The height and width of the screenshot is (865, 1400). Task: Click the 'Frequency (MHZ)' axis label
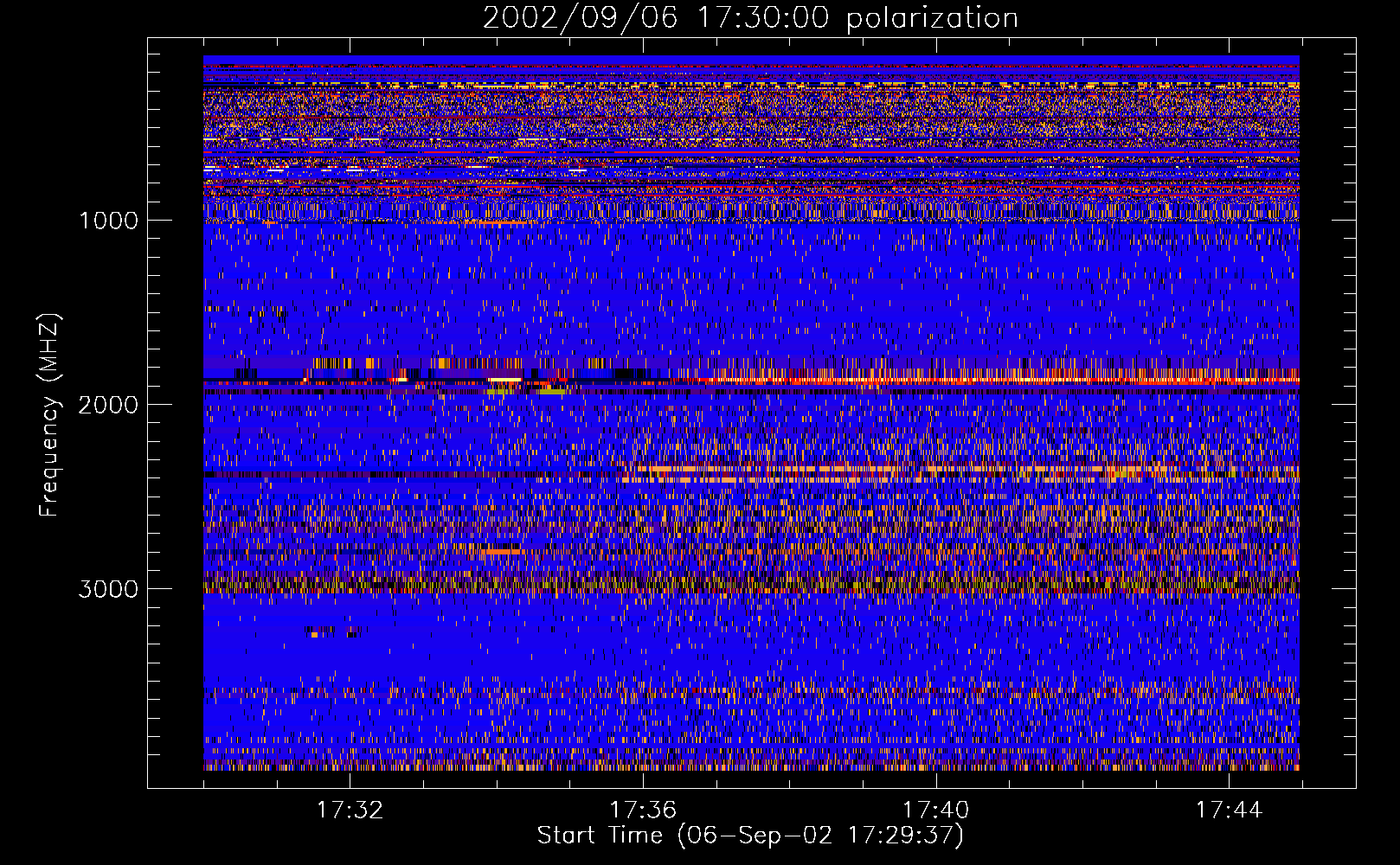49,415
